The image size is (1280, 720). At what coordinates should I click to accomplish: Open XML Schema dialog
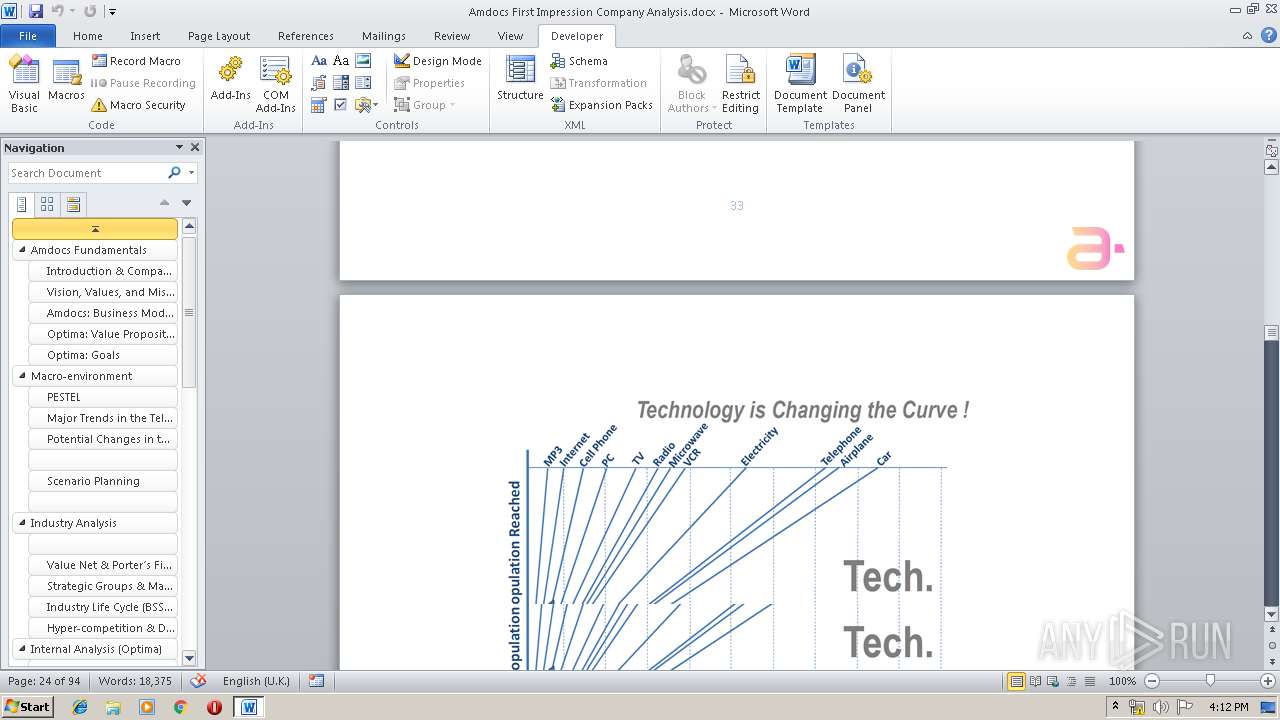pyautogui.click(x=579, y=61)
